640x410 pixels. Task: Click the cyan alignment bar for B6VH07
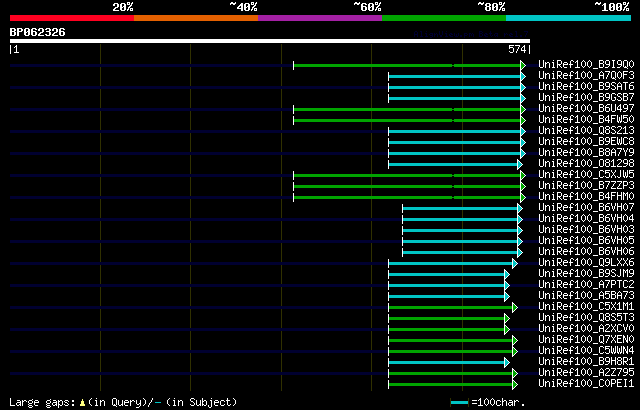pyautogui.click(x=460, y=208)
